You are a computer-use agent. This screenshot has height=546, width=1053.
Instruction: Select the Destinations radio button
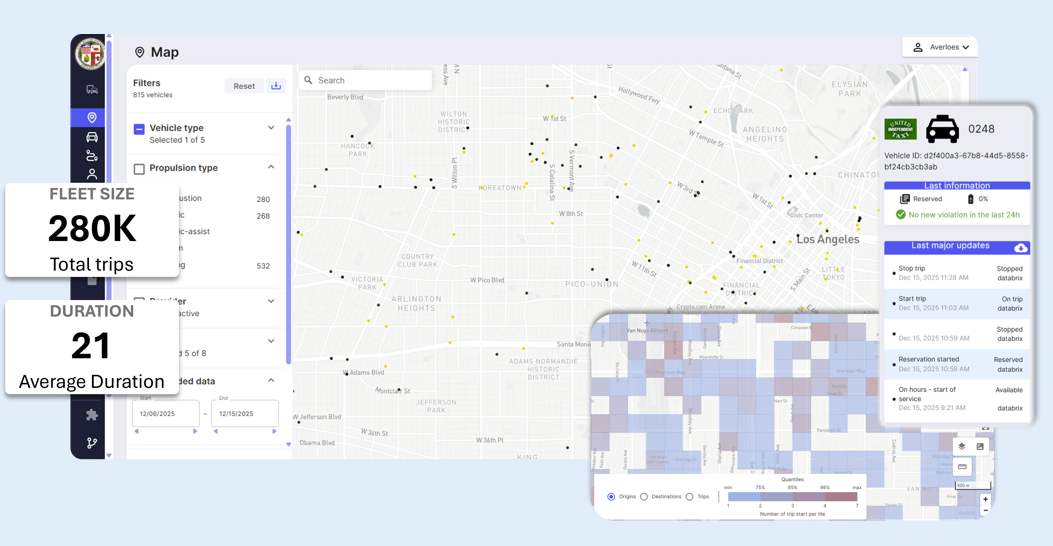644,497
